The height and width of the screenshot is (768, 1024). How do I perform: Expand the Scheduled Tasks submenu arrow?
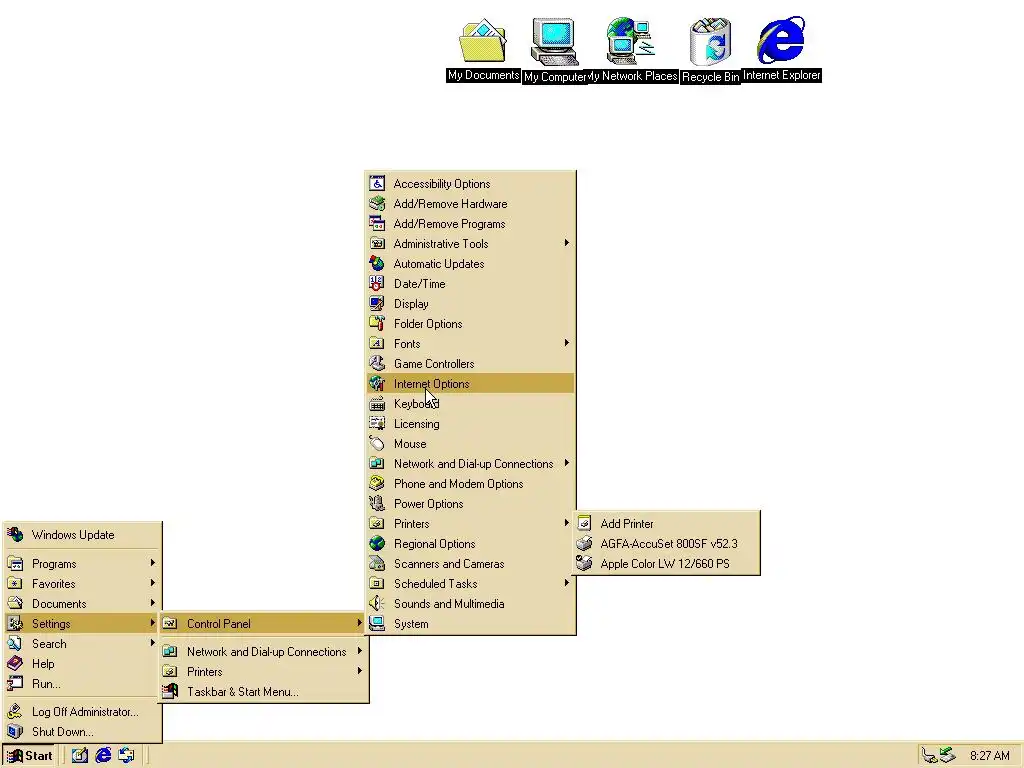[566, 583]
